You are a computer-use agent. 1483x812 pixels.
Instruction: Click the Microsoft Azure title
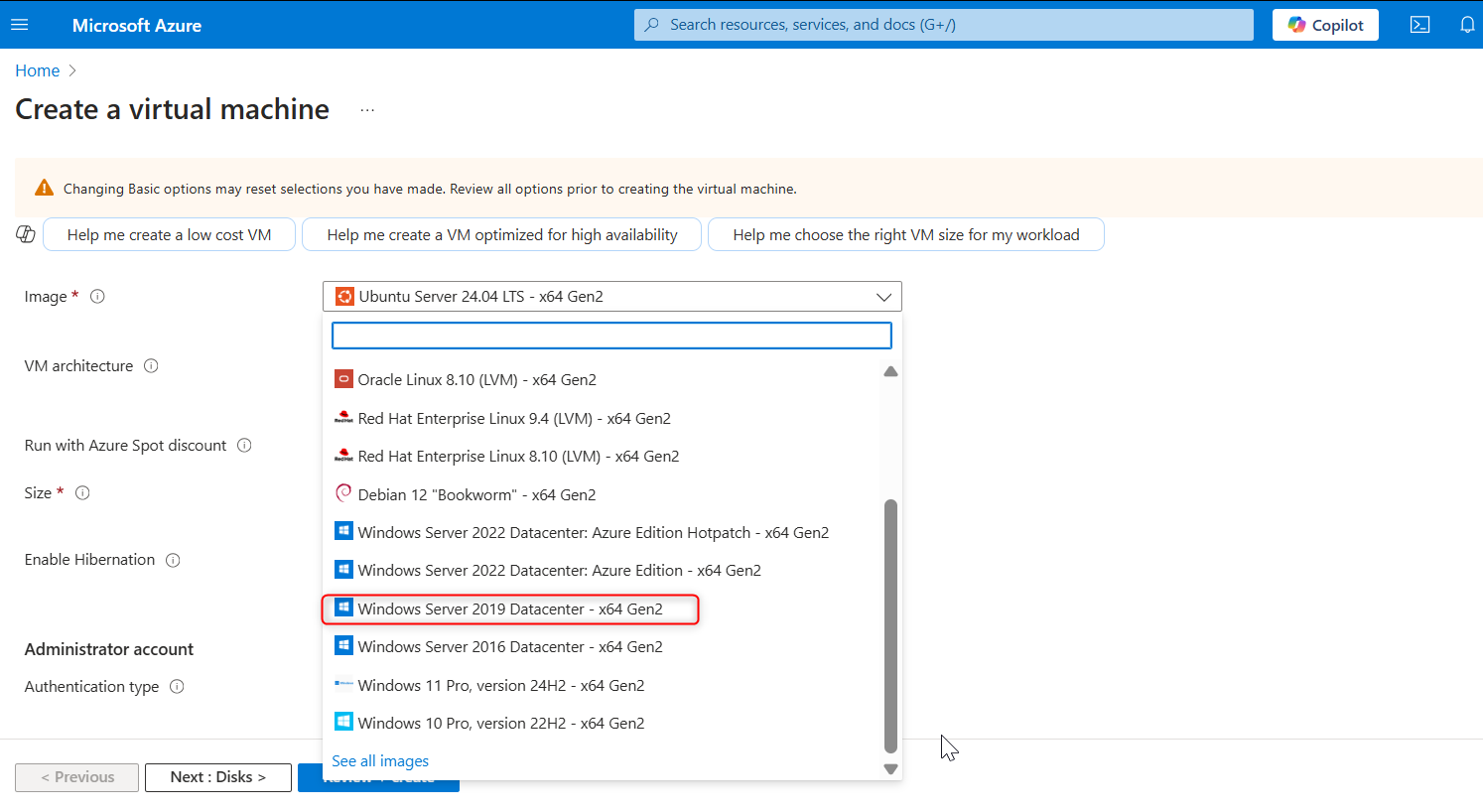pos(137,25)
